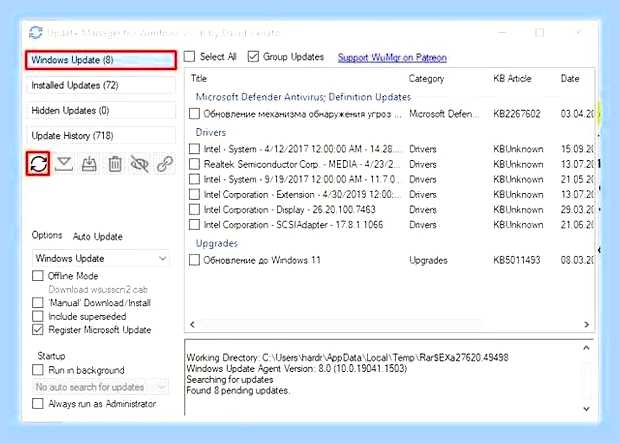Open the Windows Update (8) list

point(101,60)
